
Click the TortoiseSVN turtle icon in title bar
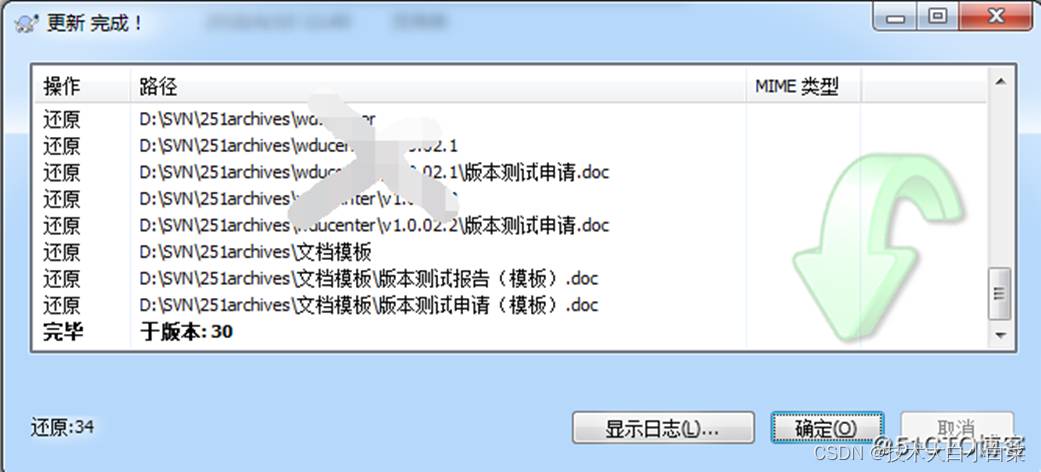(27, 24)
